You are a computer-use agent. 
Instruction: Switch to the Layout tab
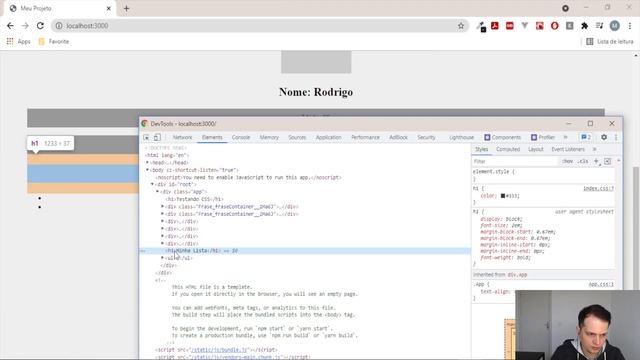pyautogui.click(x=536, y=149)
